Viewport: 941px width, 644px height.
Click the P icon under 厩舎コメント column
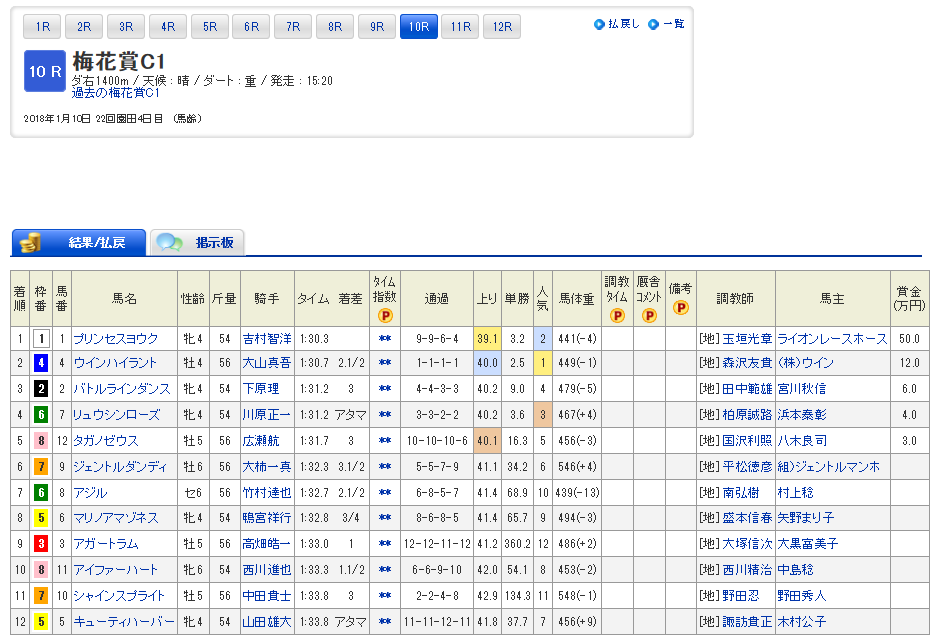tap(649, 316)
